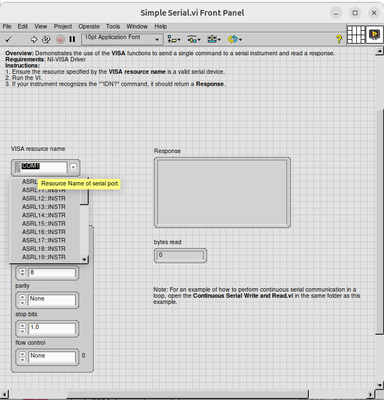Select ASRL18::INSTR from the list

(44, 249)
